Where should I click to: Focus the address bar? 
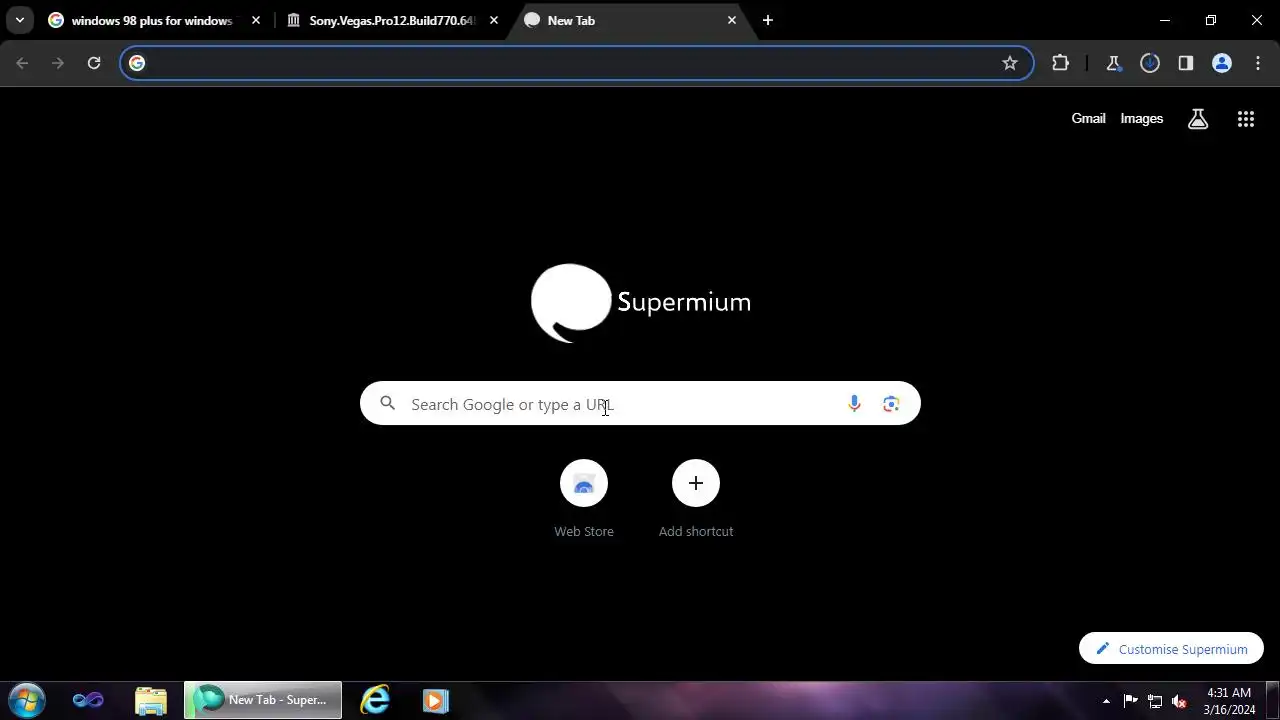577,63
